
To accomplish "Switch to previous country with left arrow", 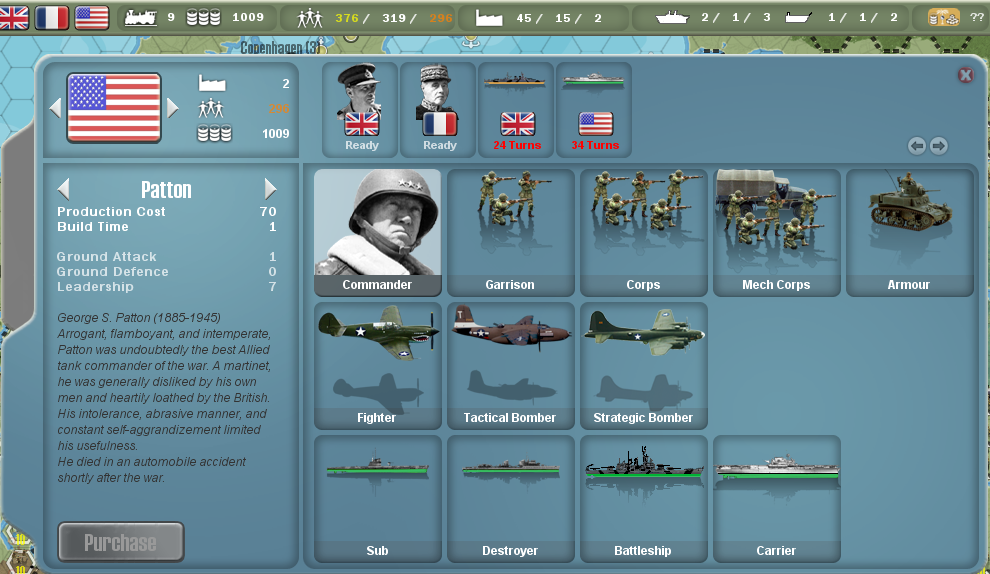I will 56,108.
